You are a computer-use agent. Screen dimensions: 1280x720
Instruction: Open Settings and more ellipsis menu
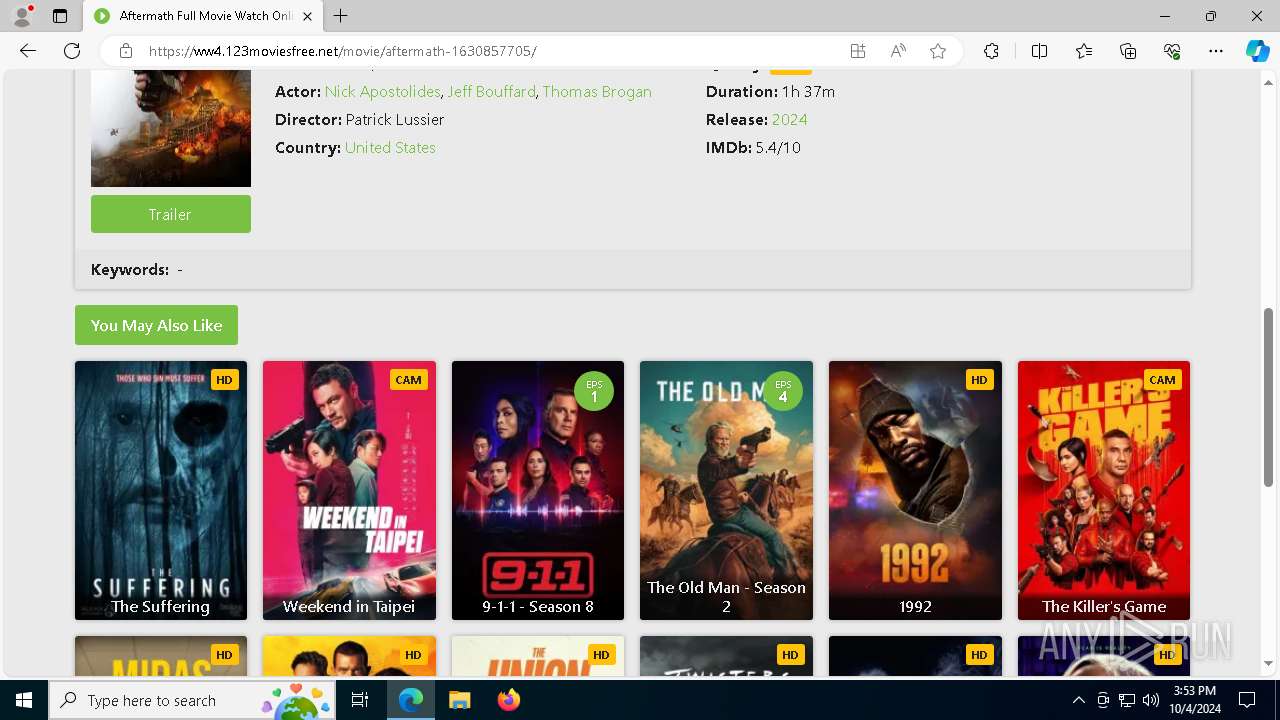[1216, 51]
